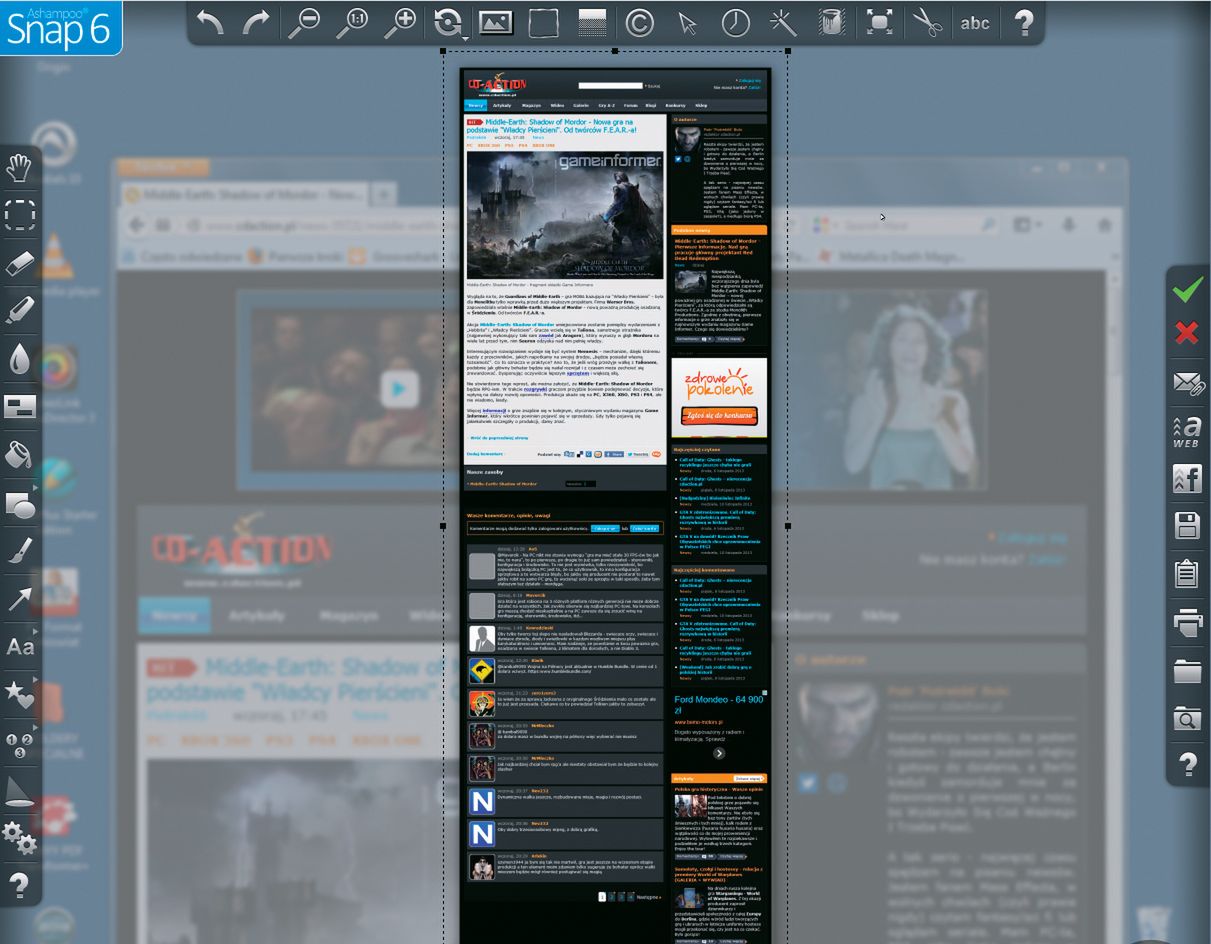The height and width of the screenshot is (944, 1211).
Task: Click the abc text recognition icon
Action: [x=975, y=23]
